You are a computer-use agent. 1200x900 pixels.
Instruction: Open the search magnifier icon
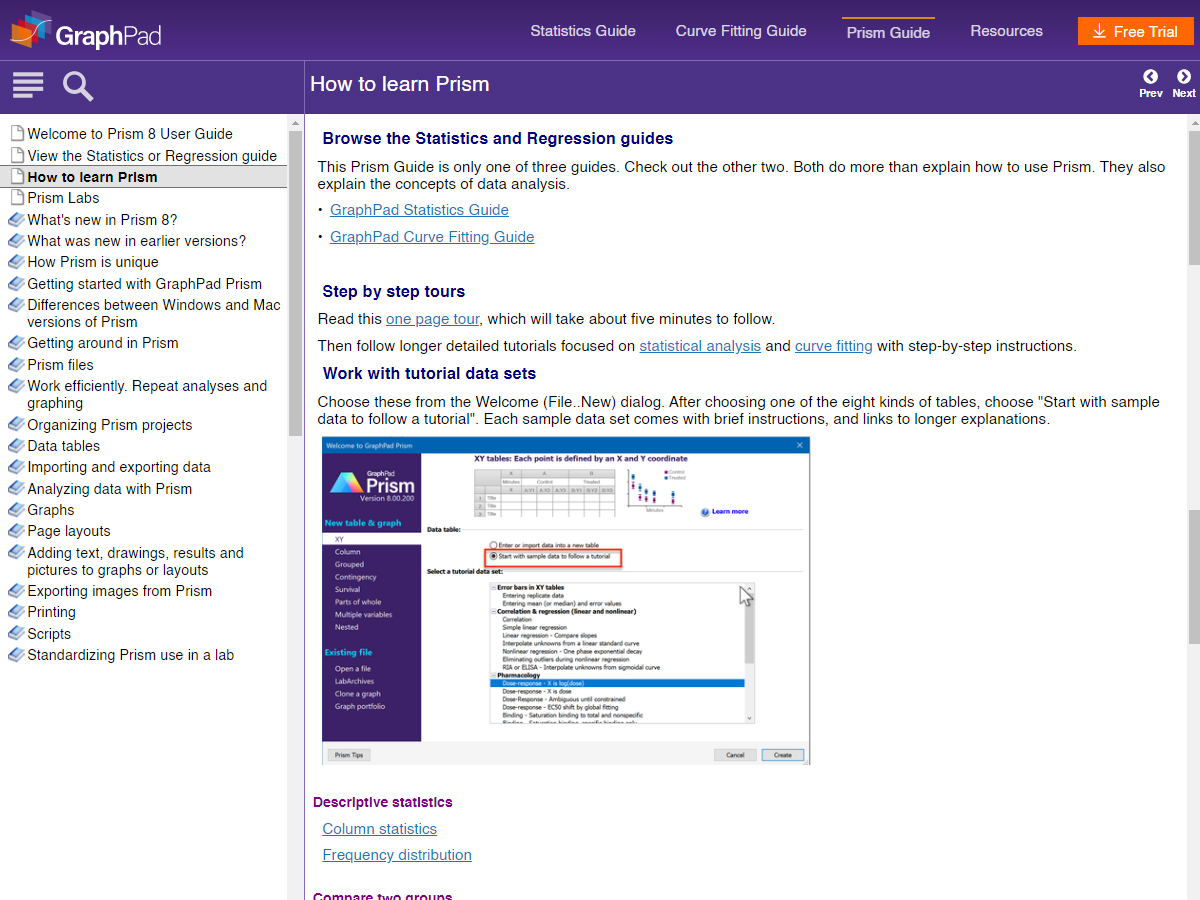(78, 86)
